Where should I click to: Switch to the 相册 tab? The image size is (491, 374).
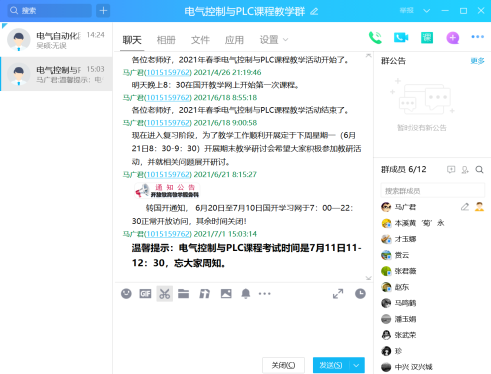[166, 40]
